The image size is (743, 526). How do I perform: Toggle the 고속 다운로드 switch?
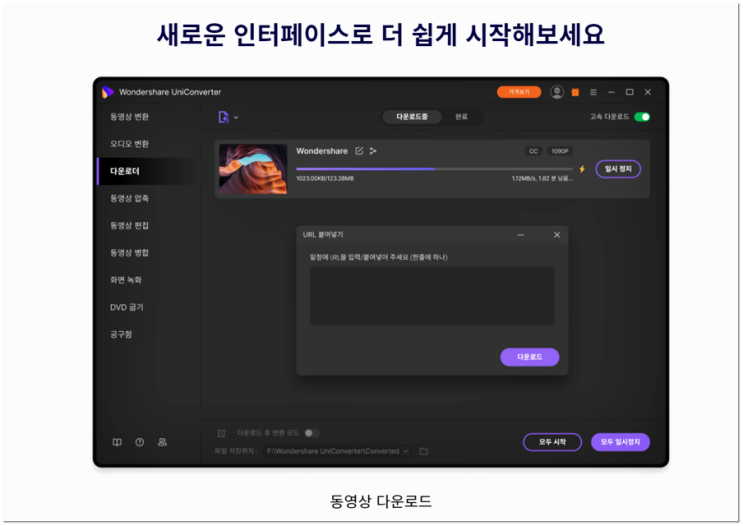pyautogui.click(x=642, y=117)
